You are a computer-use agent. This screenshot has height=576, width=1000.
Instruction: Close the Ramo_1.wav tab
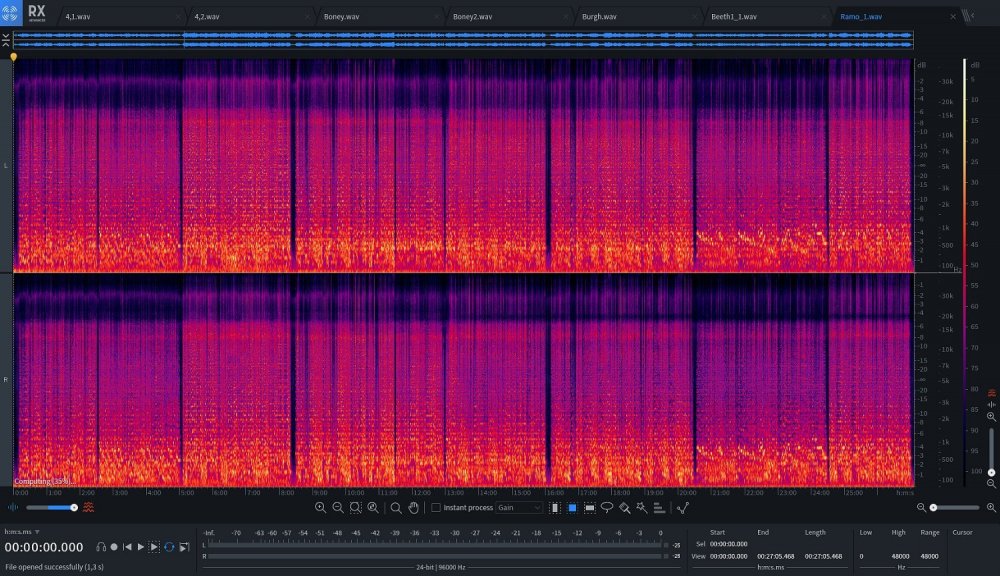click(953, 17)
